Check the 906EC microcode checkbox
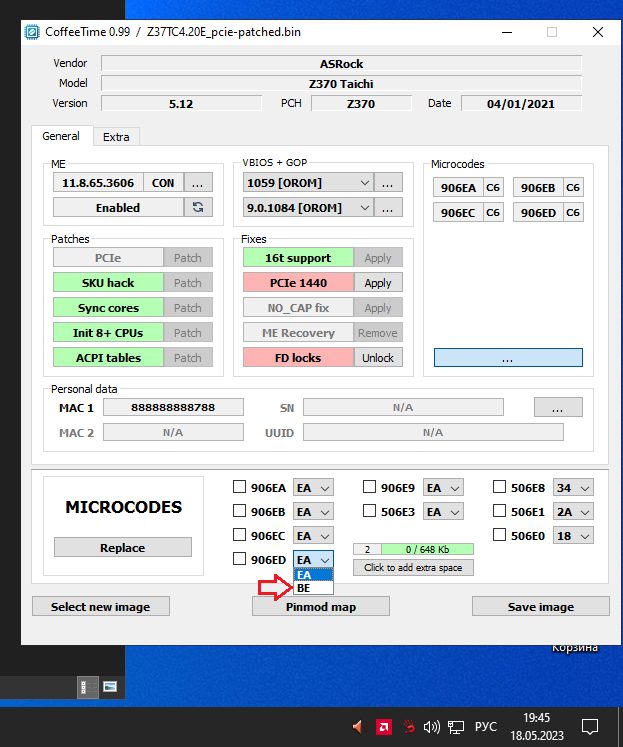The image size is (623, 747). pos(239,535)
